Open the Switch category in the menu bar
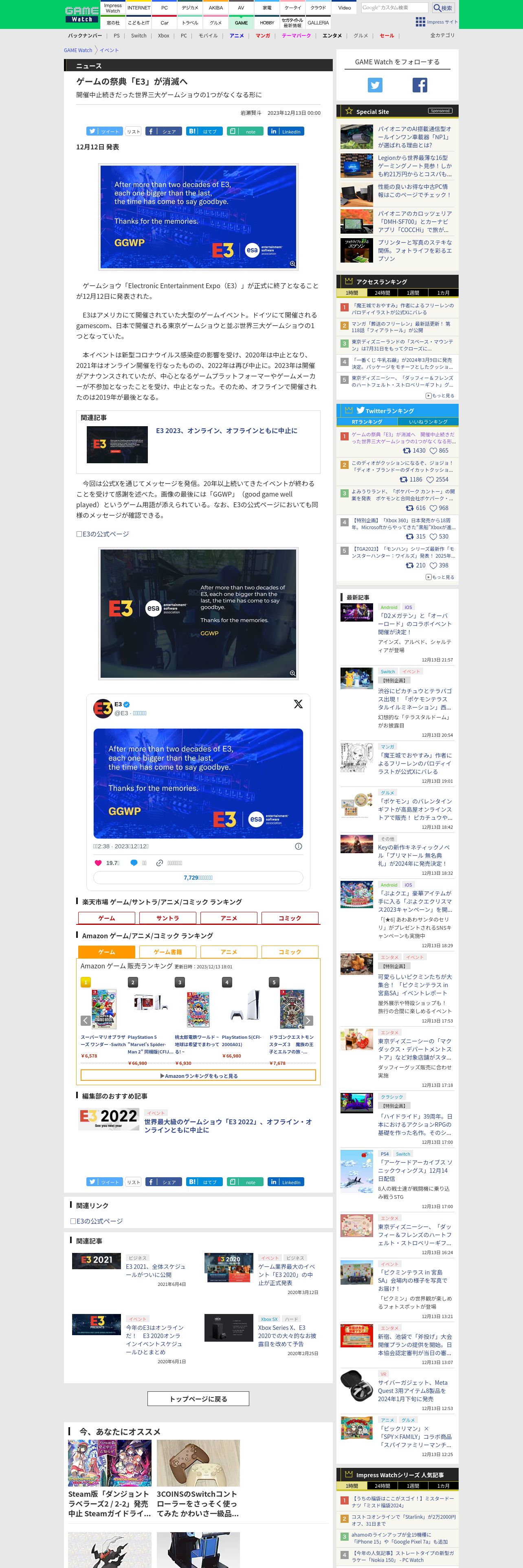 pyautogui.click(x=139, y=35)
